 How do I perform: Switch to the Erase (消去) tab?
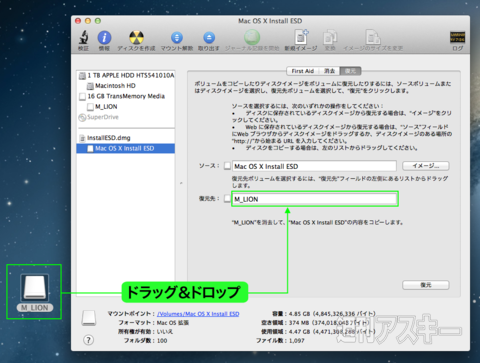[329, 71]
